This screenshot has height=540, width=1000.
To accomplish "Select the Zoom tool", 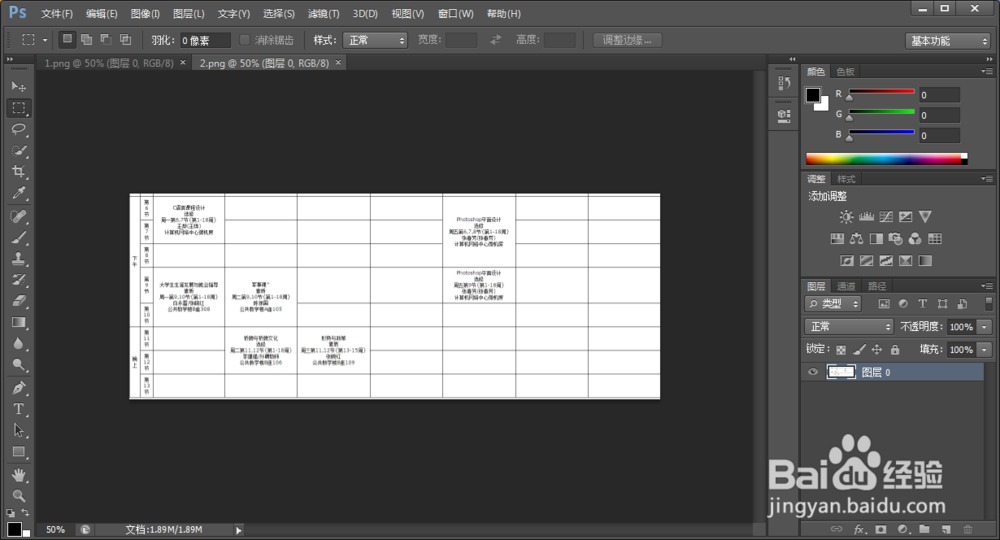I will coord(18,495).
